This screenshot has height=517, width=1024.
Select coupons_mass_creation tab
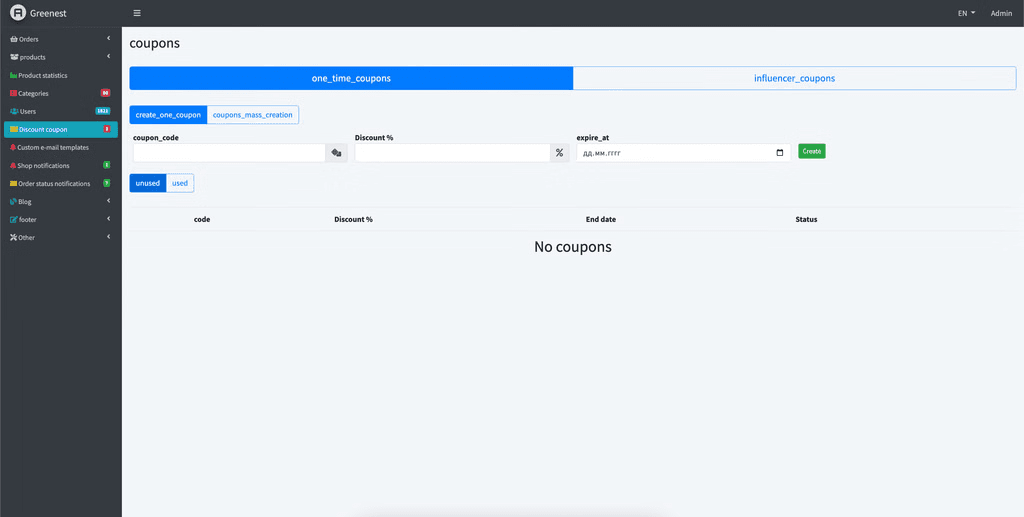click(x=253, y=115)
